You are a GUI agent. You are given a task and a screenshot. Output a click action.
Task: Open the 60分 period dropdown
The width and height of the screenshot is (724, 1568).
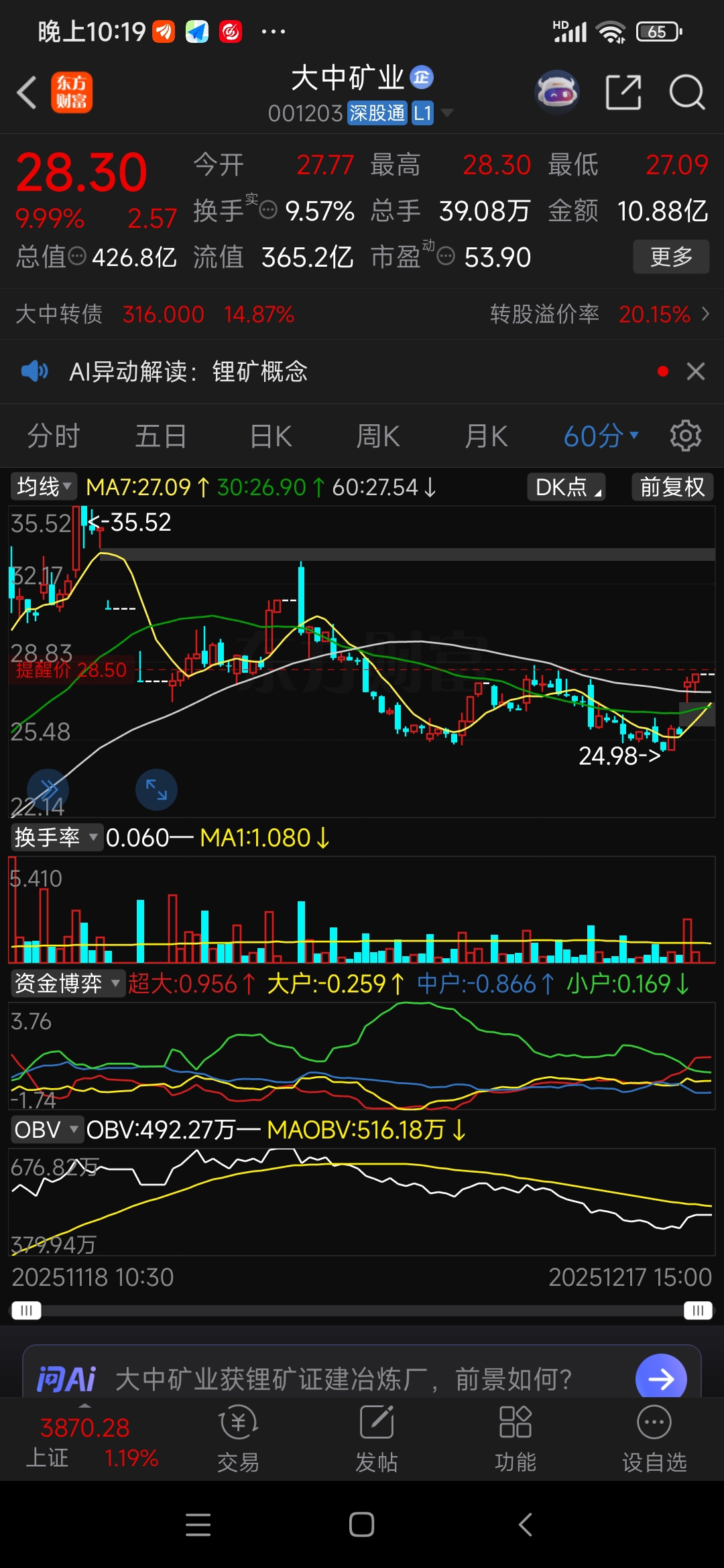[x=601, y=436]
